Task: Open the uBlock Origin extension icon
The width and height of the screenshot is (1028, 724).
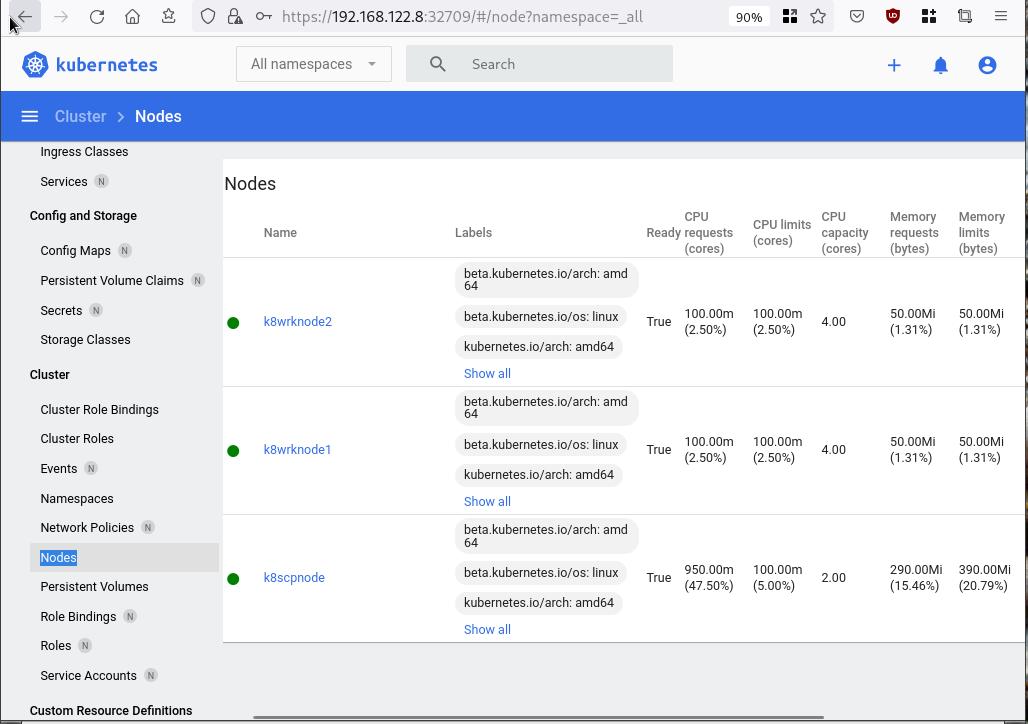Action: point(893,17)
